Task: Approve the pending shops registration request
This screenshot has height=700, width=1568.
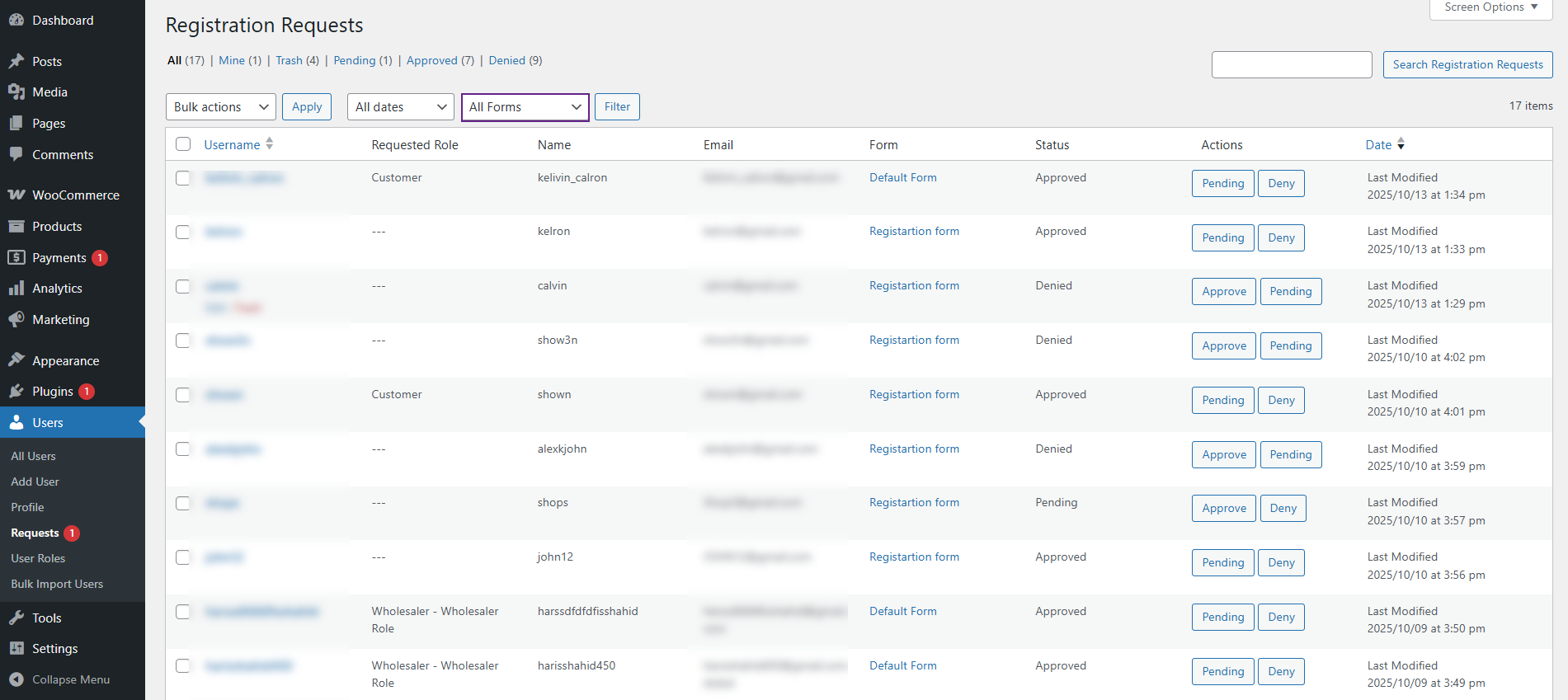Action: (1224, 509)
